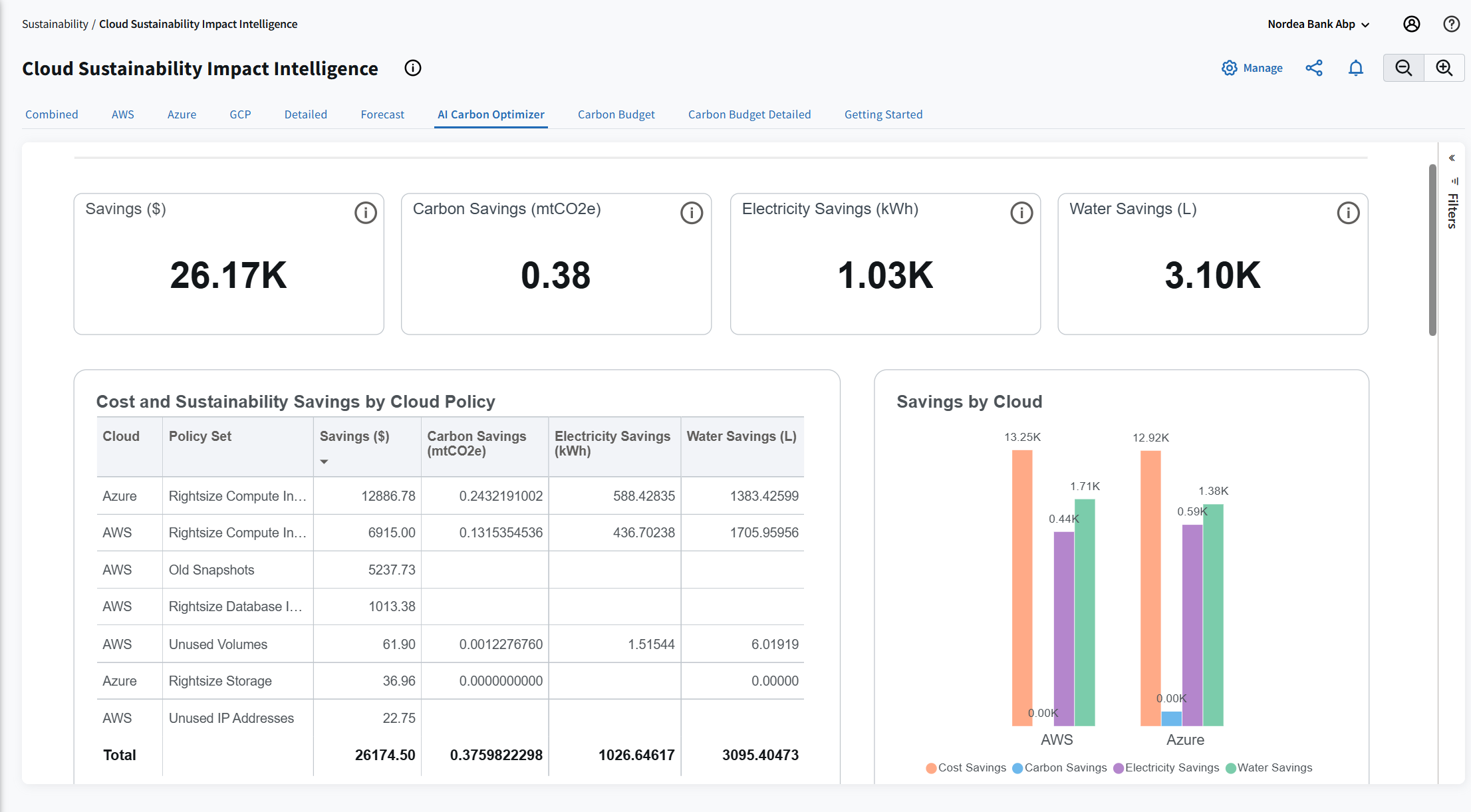This screenshot has height=812, width=1471.
Task: Click the 3.10K water savings KPI value
Action: pos(1212,275)
